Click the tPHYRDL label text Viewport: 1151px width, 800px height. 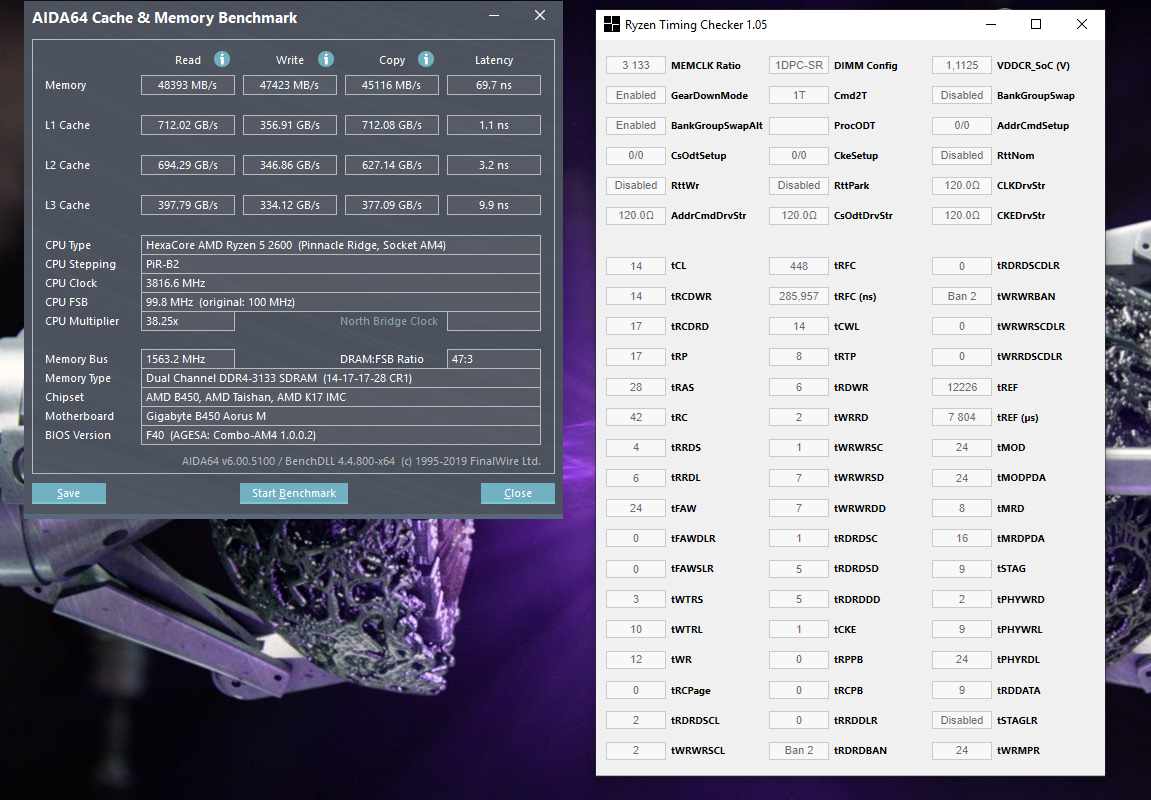[x=1018, y=659]
